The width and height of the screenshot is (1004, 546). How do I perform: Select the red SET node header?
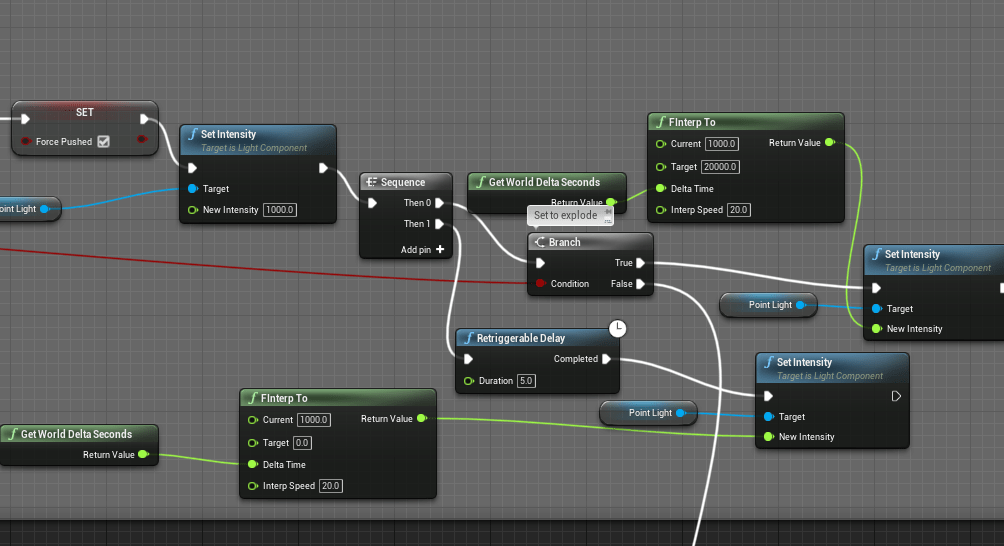85,112
